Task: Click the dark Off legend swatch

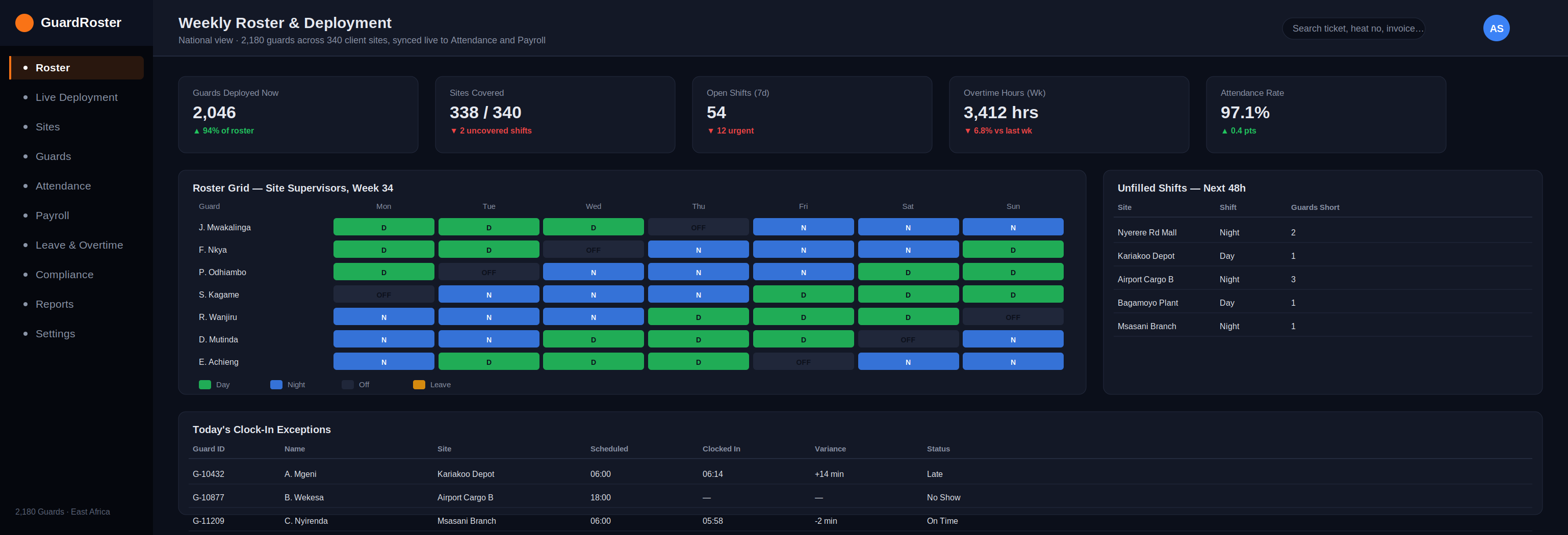Action: pyautogui.click(x=347, y=385)
